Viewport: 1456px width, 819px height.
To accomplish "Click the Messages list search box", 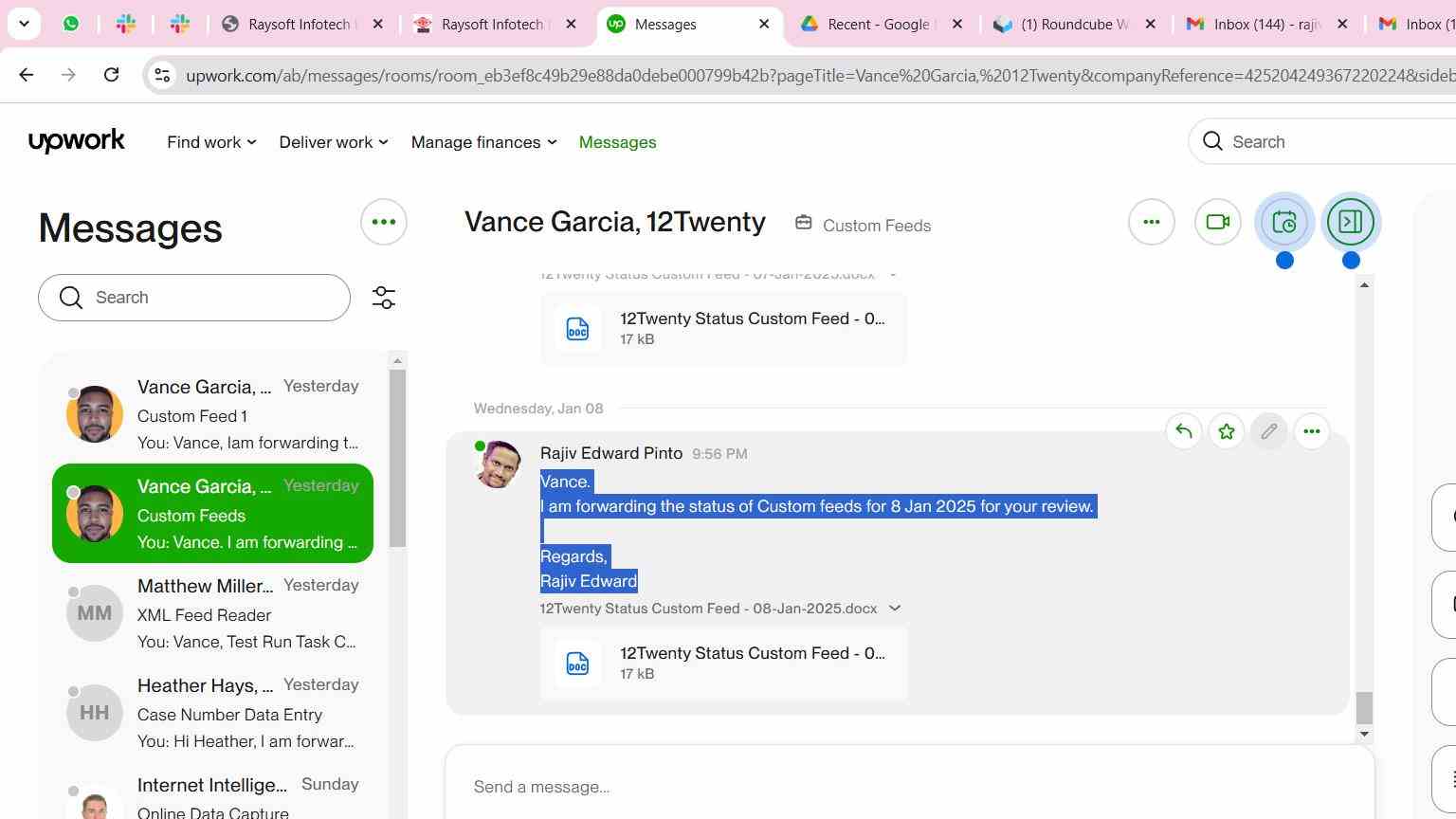I will [x=194, y=298].
